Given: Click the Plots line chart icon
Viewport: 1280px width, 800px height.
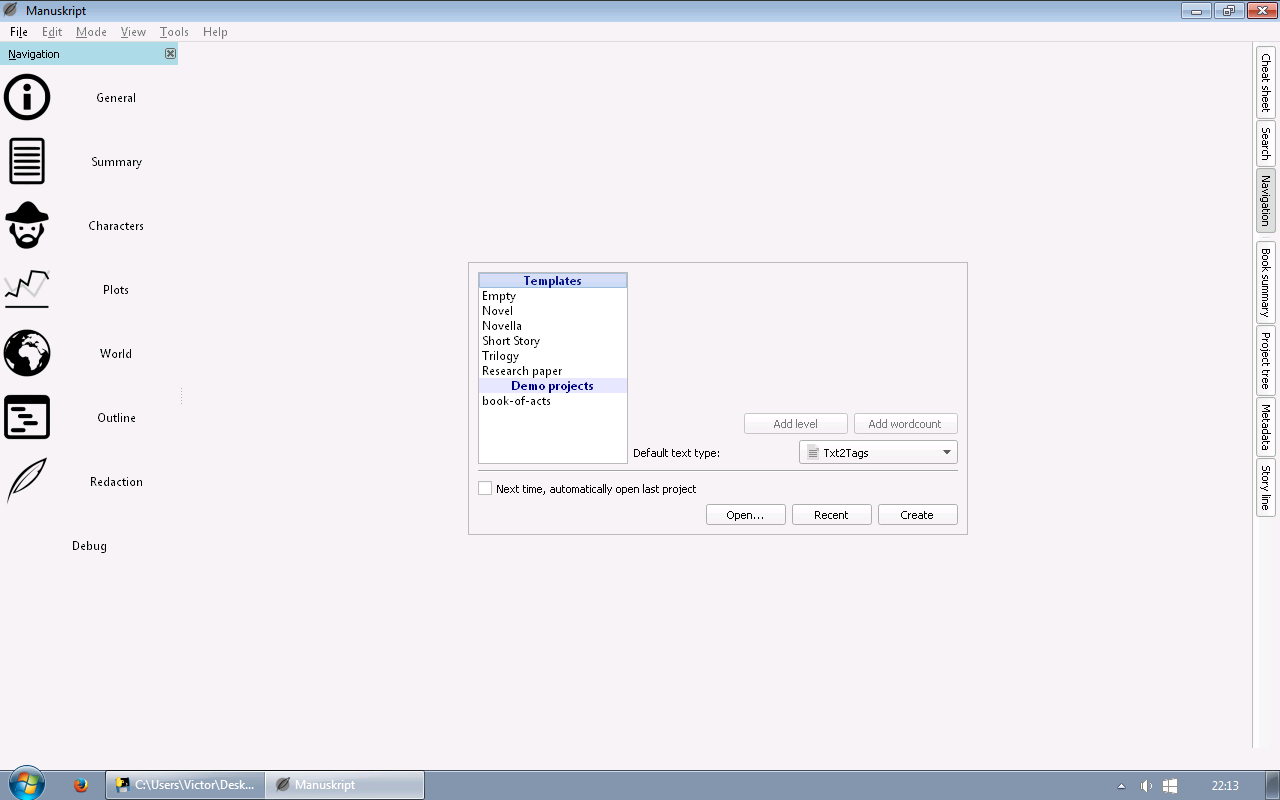Looking at the screenshot, I should [27, 289].
